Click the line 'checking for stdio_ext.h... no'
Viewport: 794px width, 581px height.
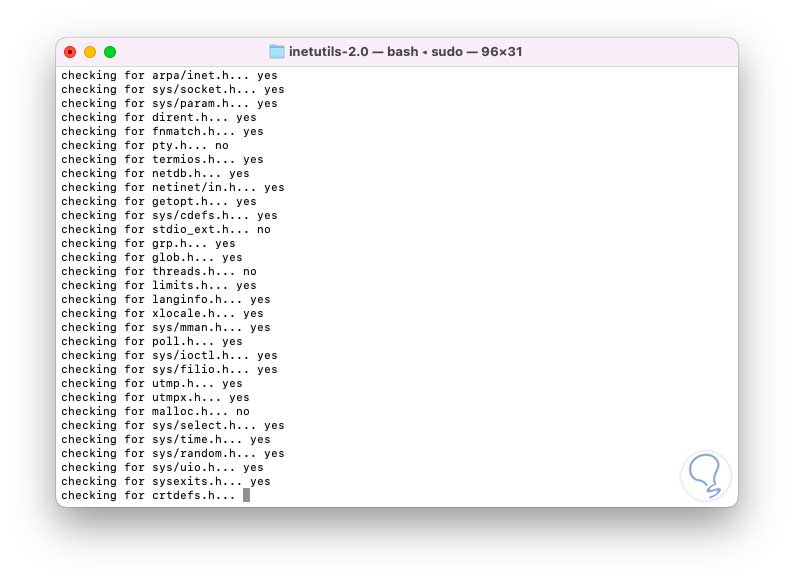166,230
